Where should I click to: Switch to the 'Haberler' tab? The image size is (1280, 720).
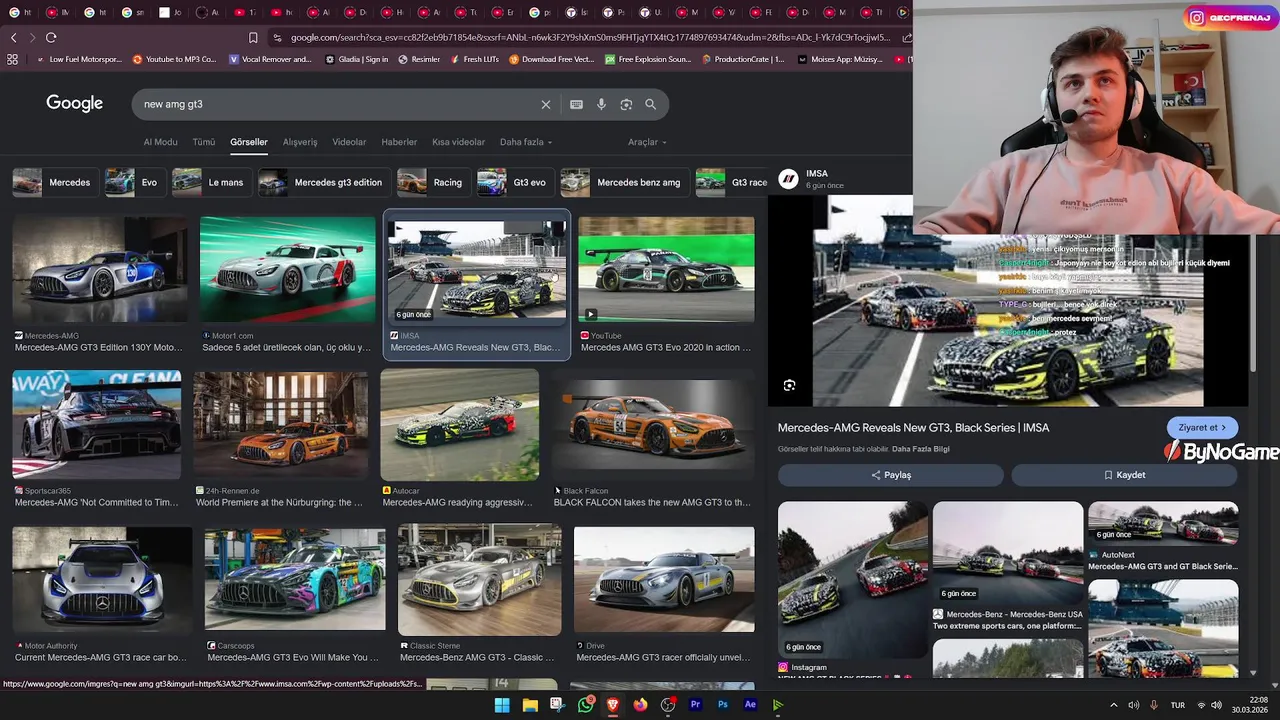click(x=399, y=142)
